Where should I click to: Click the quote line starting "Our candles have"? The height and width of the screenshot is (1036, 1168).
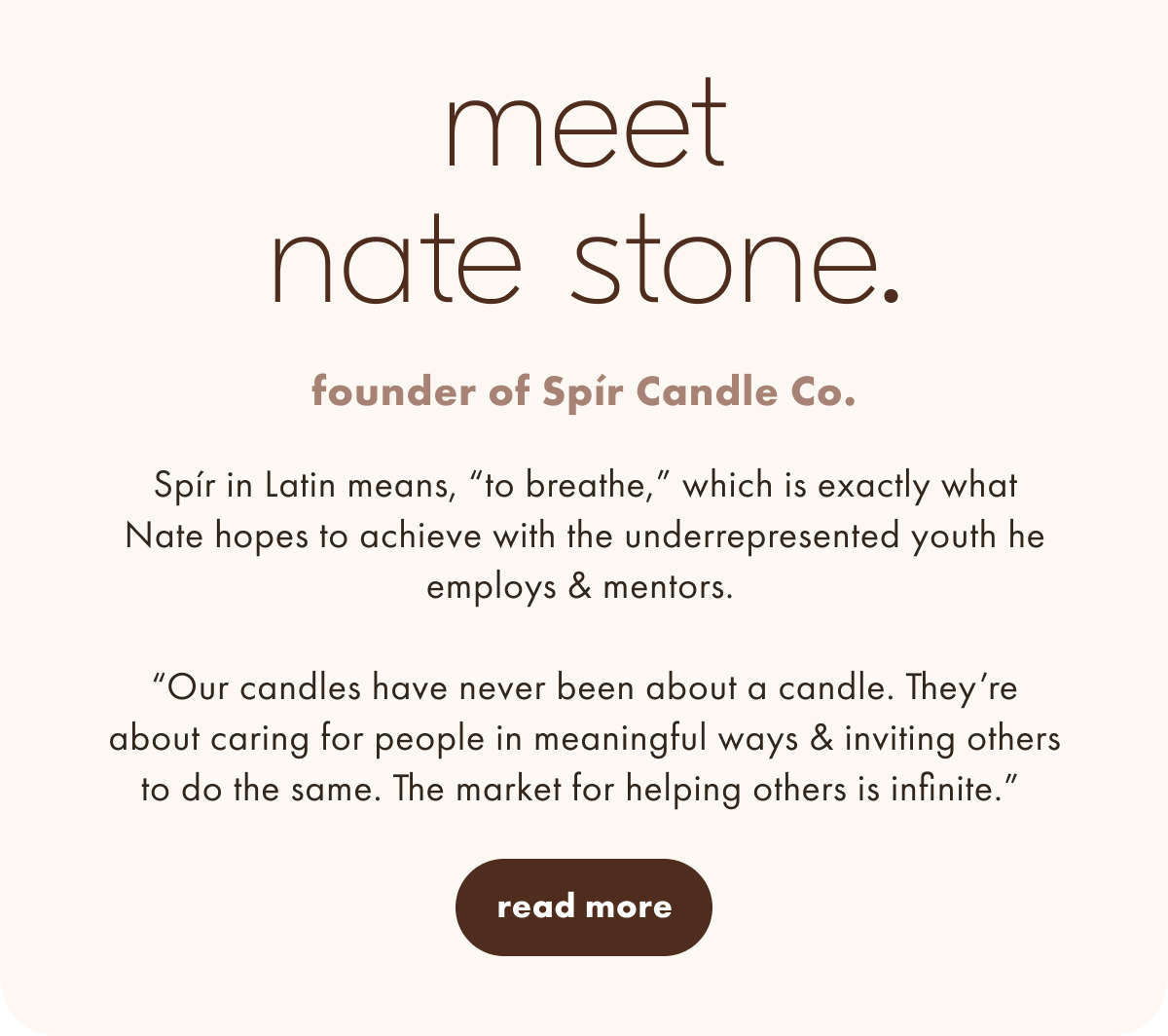point(586,688)
